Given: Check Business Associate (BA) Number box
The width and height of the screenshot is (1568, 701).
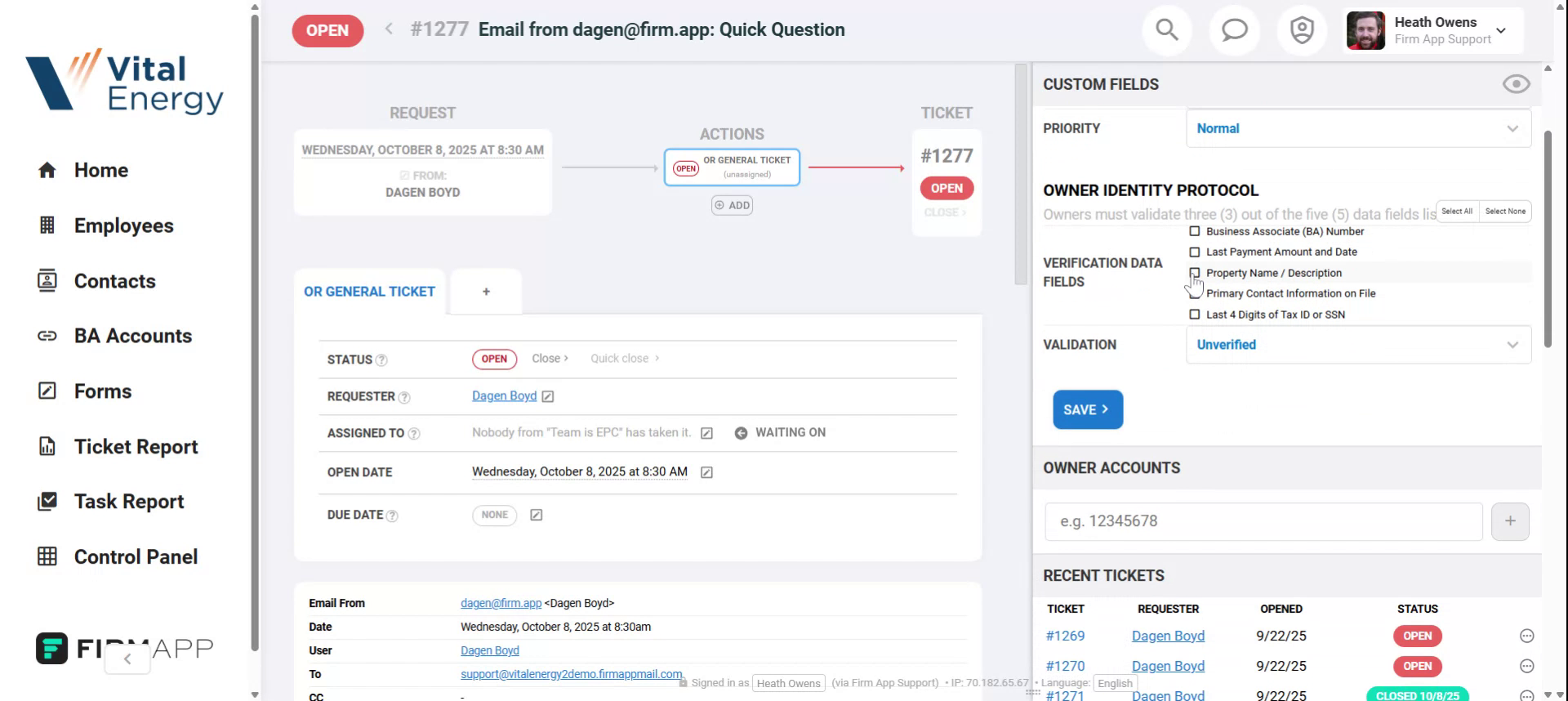Looking at the screenshot, I should pyautogui.click(x=1195, y=231).
